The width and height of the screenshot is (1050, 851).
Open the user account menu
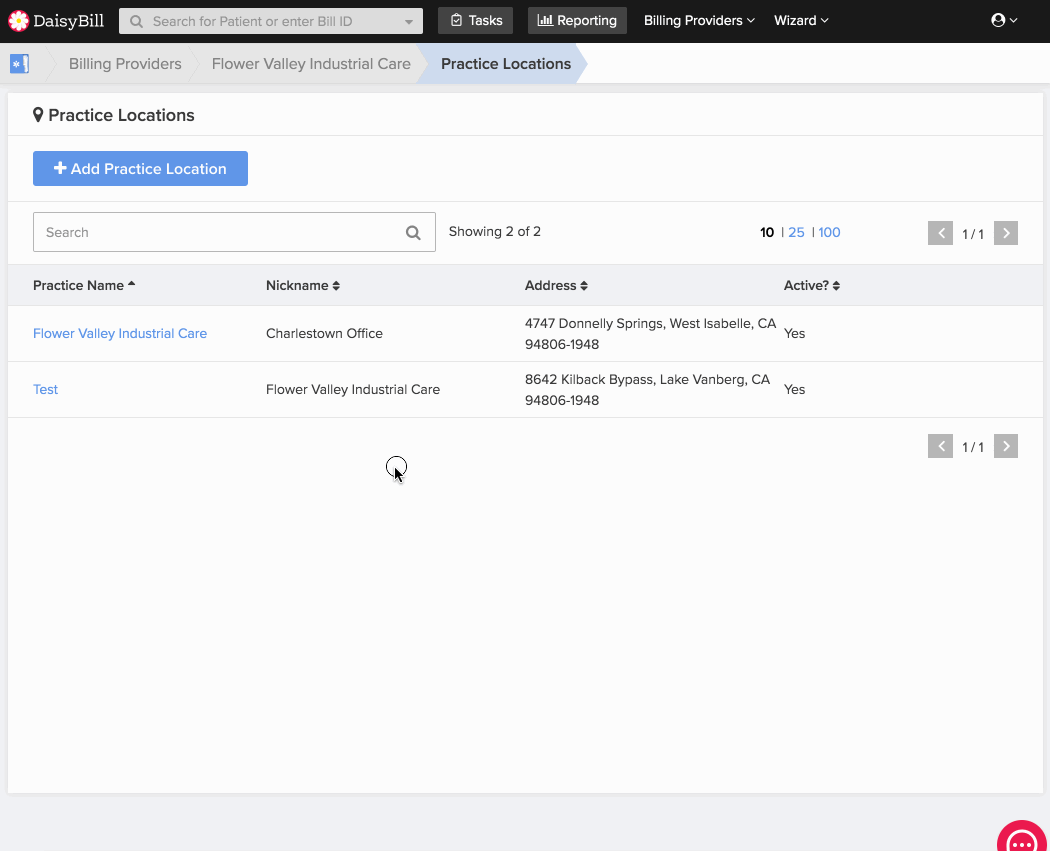click(1004, 21)
